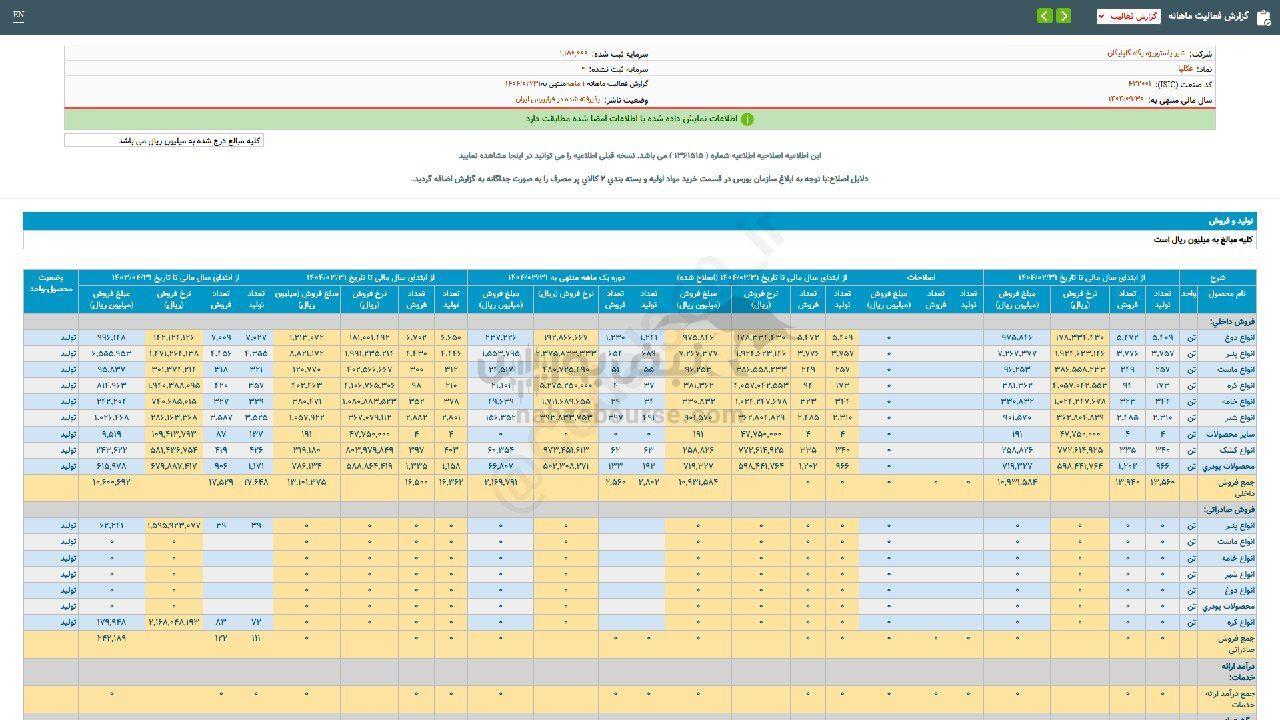Switch language with the EN link
Screen dimensions: 1280x720
pyautogui.click(x=19, y=16)
